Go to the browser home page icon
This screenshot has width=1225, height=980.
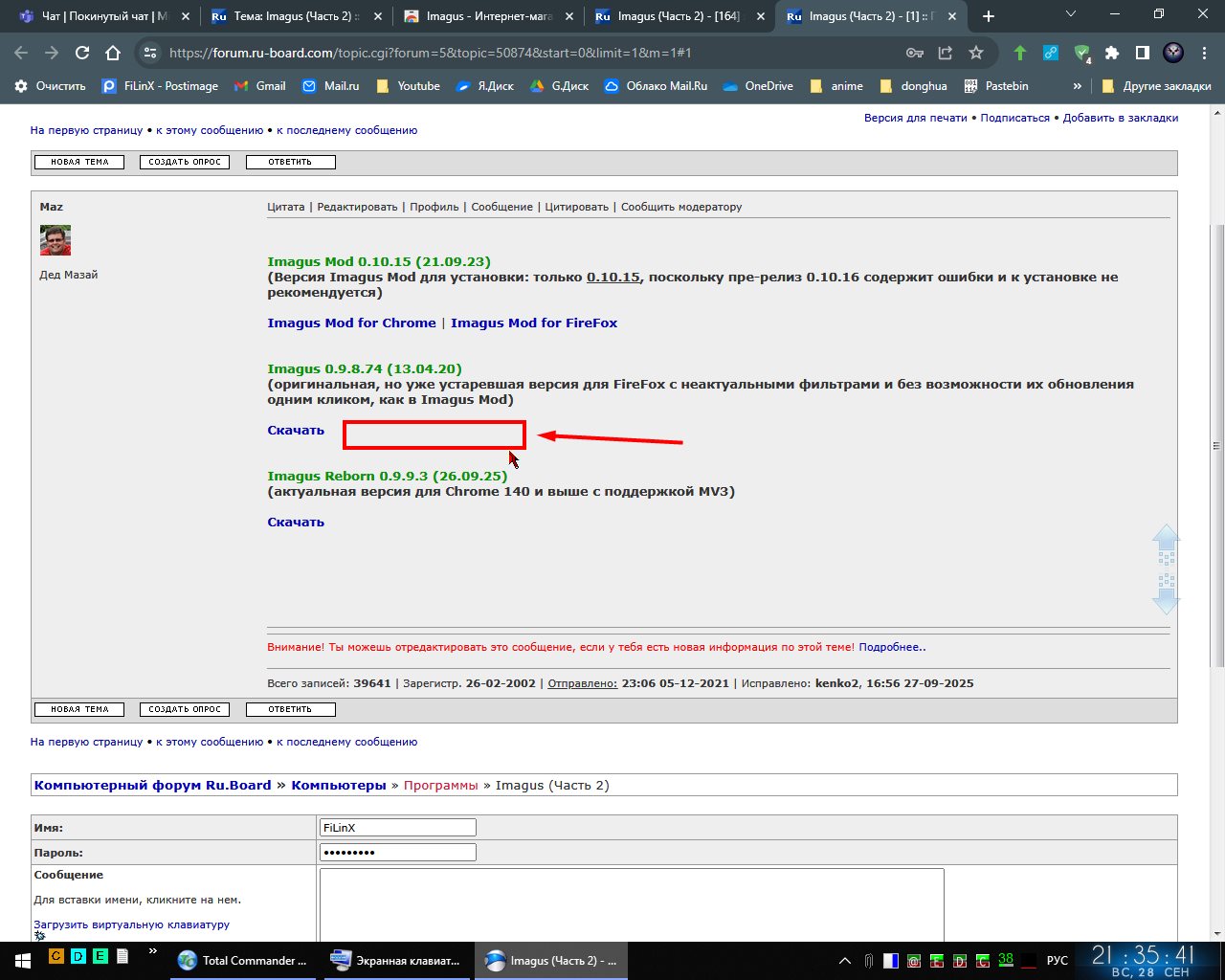click(x=113, y=53)
